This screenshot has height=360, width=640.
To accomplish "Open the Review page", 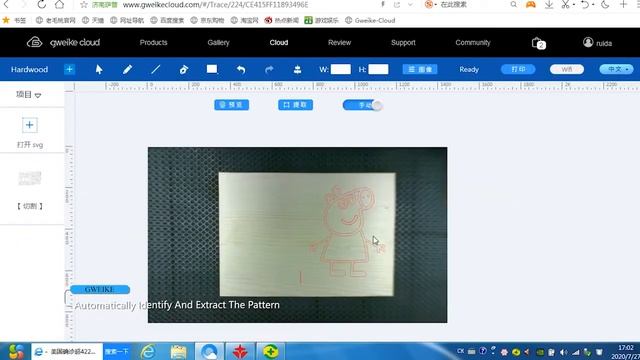I will tap(339, 42).
